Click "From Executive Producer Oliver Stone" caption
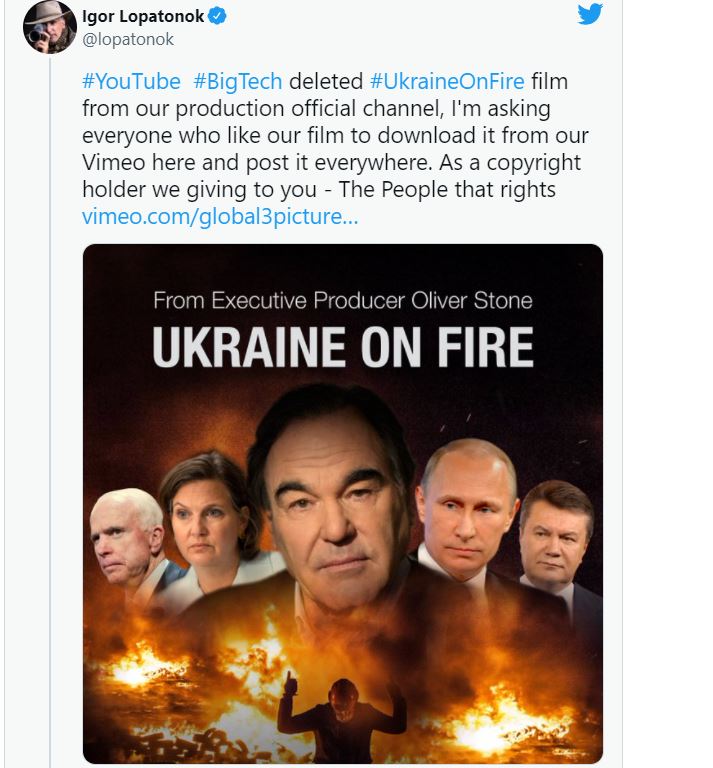The width and height of the screenshot is (713, 768). [342, 300]
